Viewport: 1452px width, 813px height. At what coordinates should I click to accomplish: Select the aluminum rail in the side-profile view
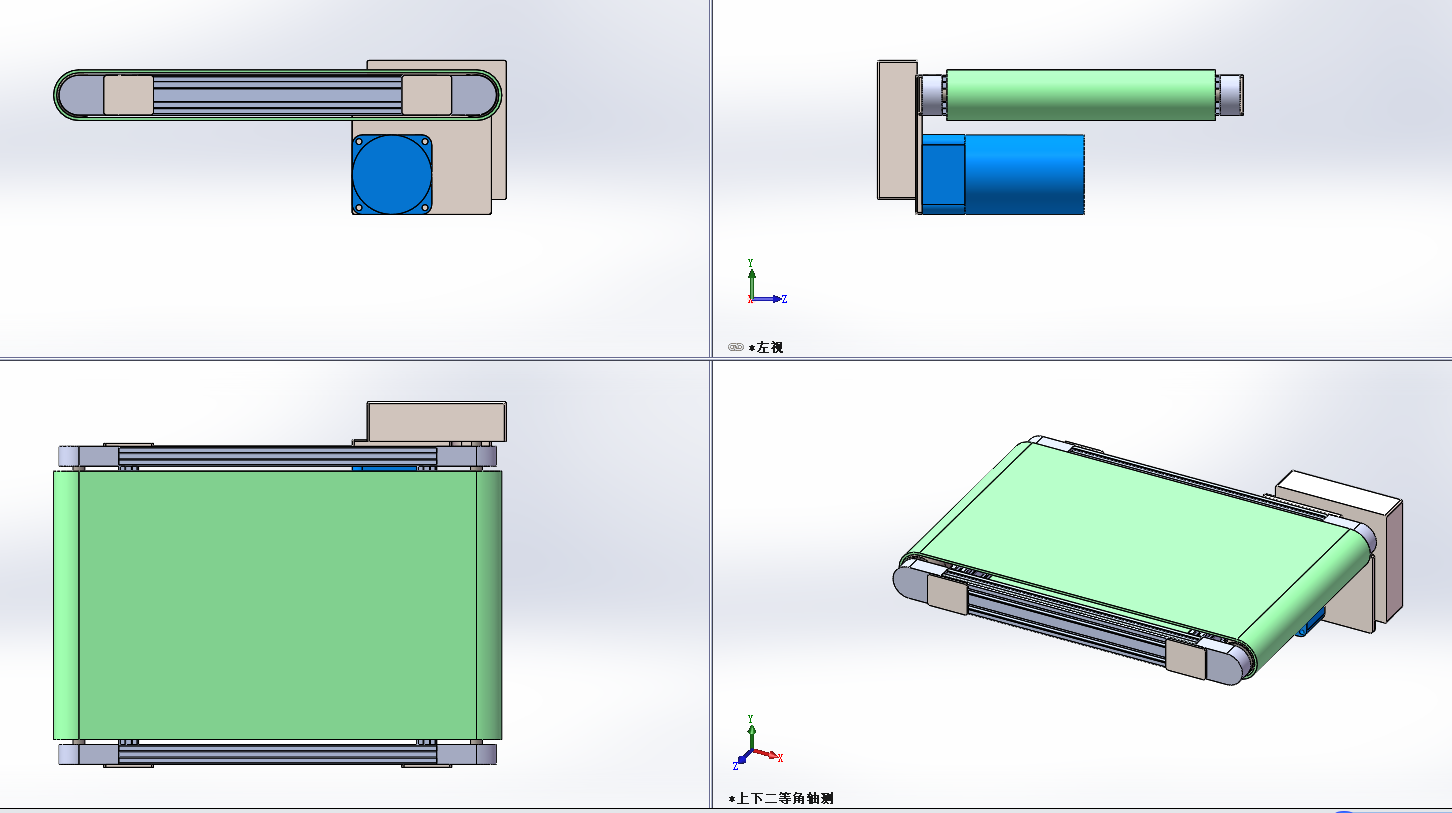[x=277, y=97]
